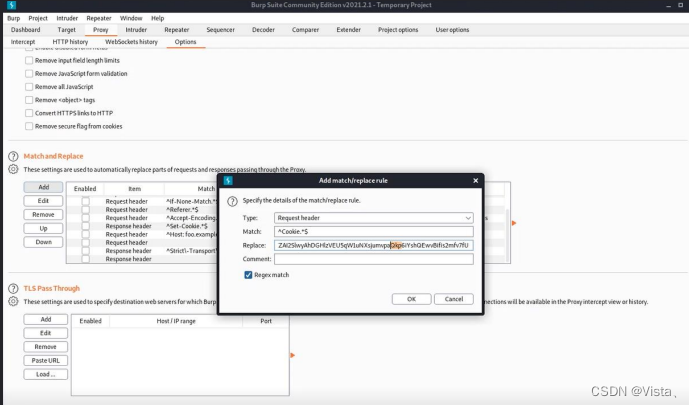Open TLS Pass Through settings gear
The width and height of the screenshot is (689, 405).
(x=13, y=301)
